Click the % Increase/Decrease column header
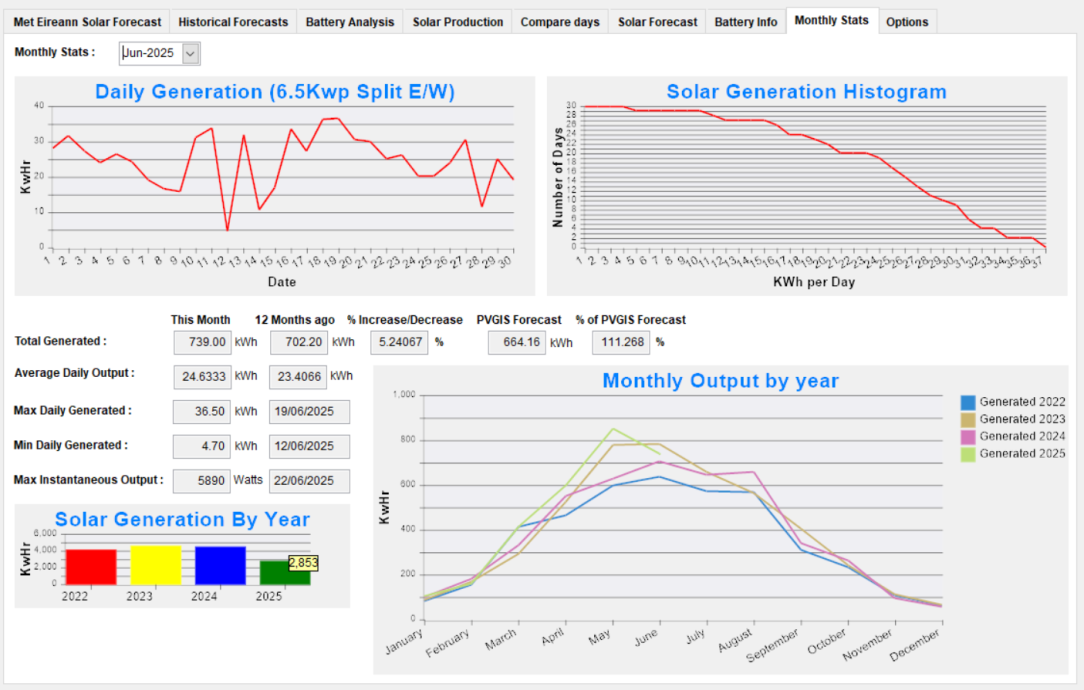The image size is (1084, 690). [x=405, y=320]
